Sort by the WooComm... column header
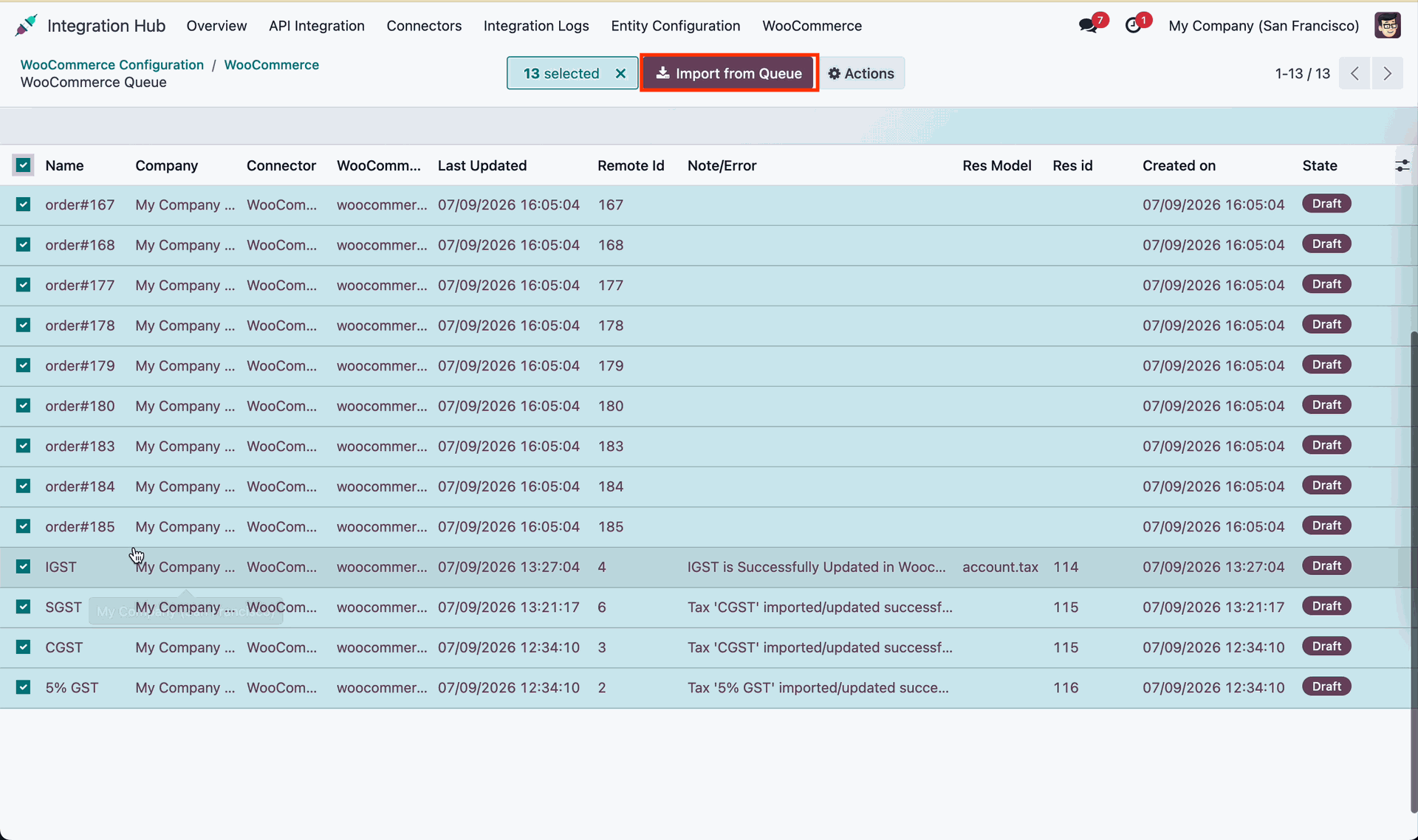Viewport: 1418px width, 840px height. (378, 165)
